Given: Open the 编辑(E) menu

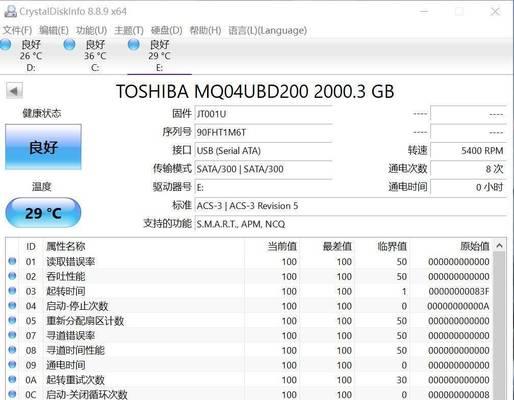Looking at the screenshot, I should coord(54,30).
